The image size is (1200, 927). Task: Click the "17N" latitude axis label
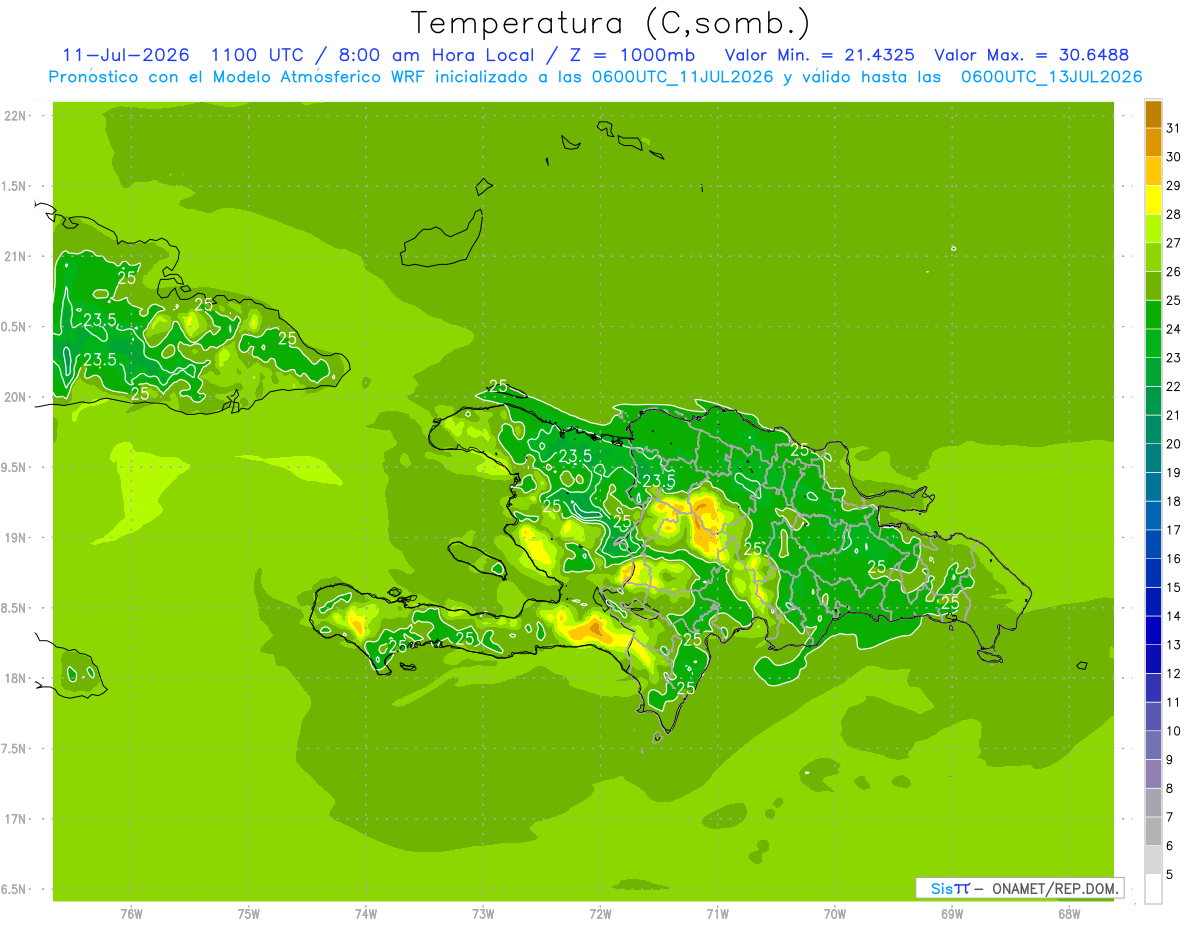[16, 819]
